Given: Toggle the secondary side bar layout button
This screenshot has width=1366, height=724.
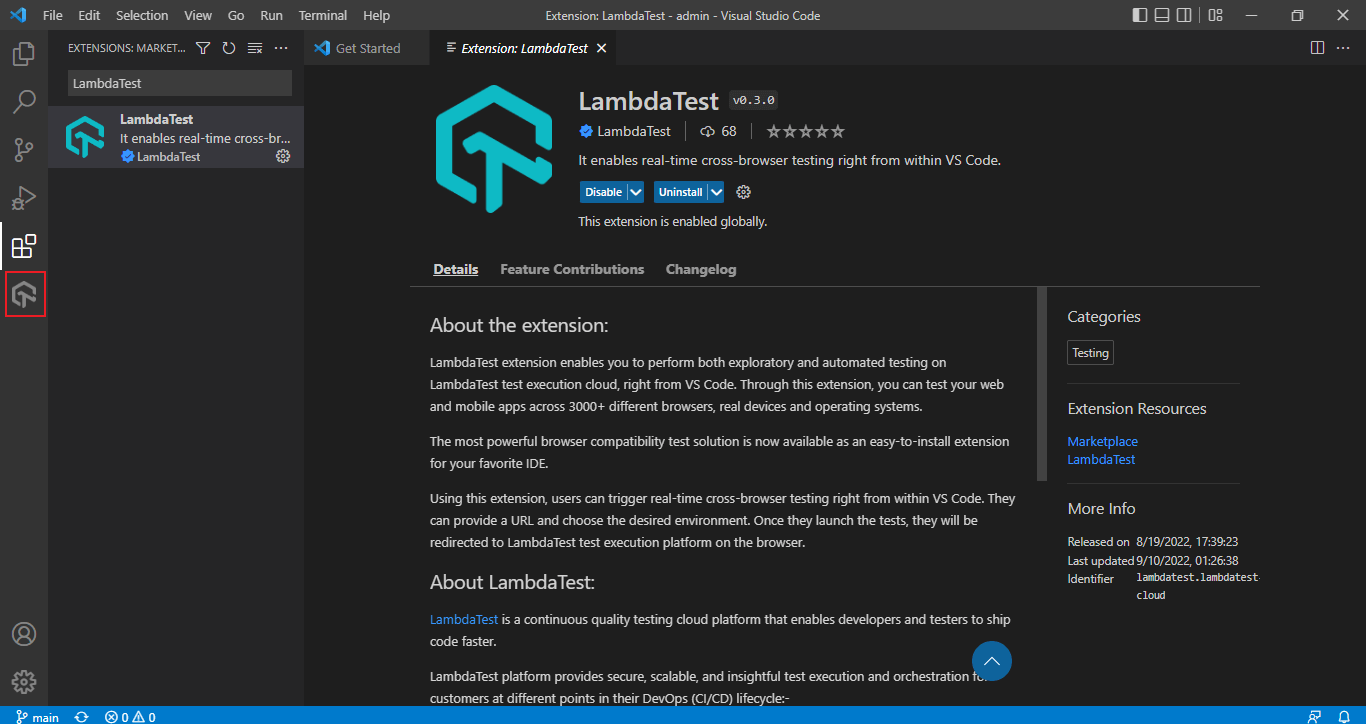Looking at the screenshot, I should tap(1184, 15).
